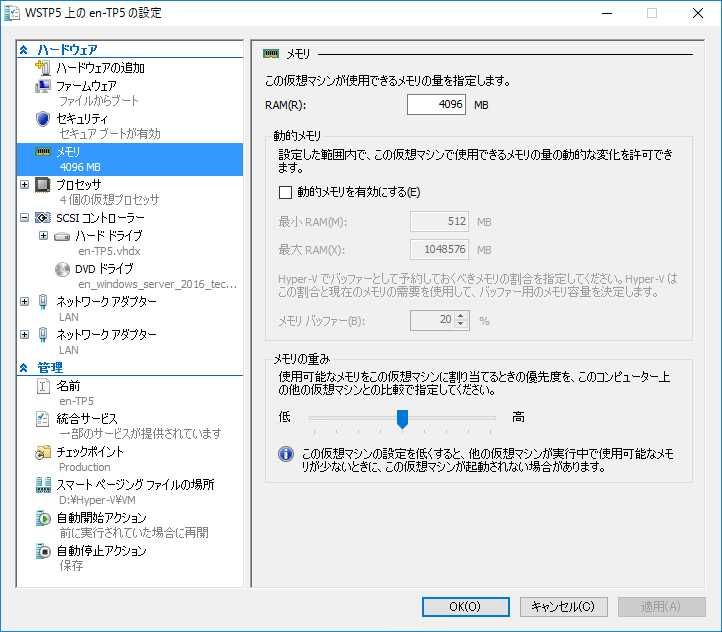Screen dimensions: 722x632
Task: Click the 統合サービス checklist icon
Action: [42, 418]
